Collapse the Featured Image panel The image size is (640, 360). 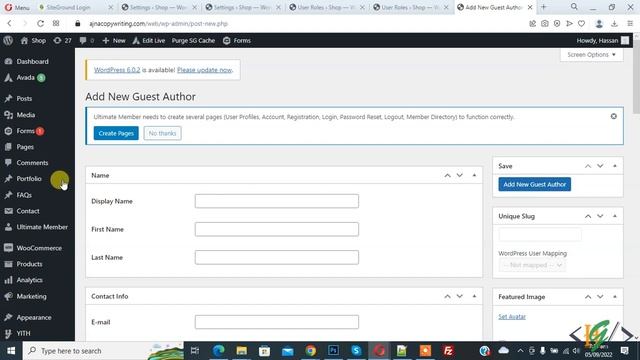(x=614, y=297)
